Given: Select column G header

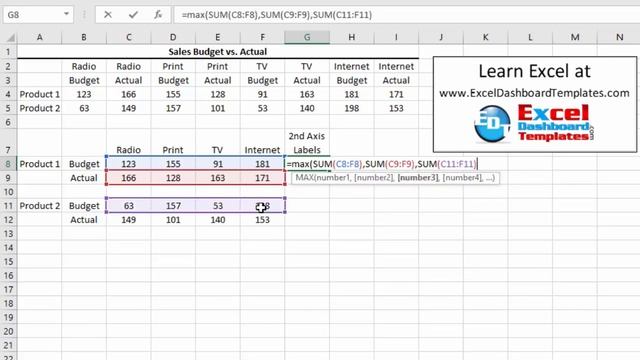Looking at the screenshot, I should 307,37.
